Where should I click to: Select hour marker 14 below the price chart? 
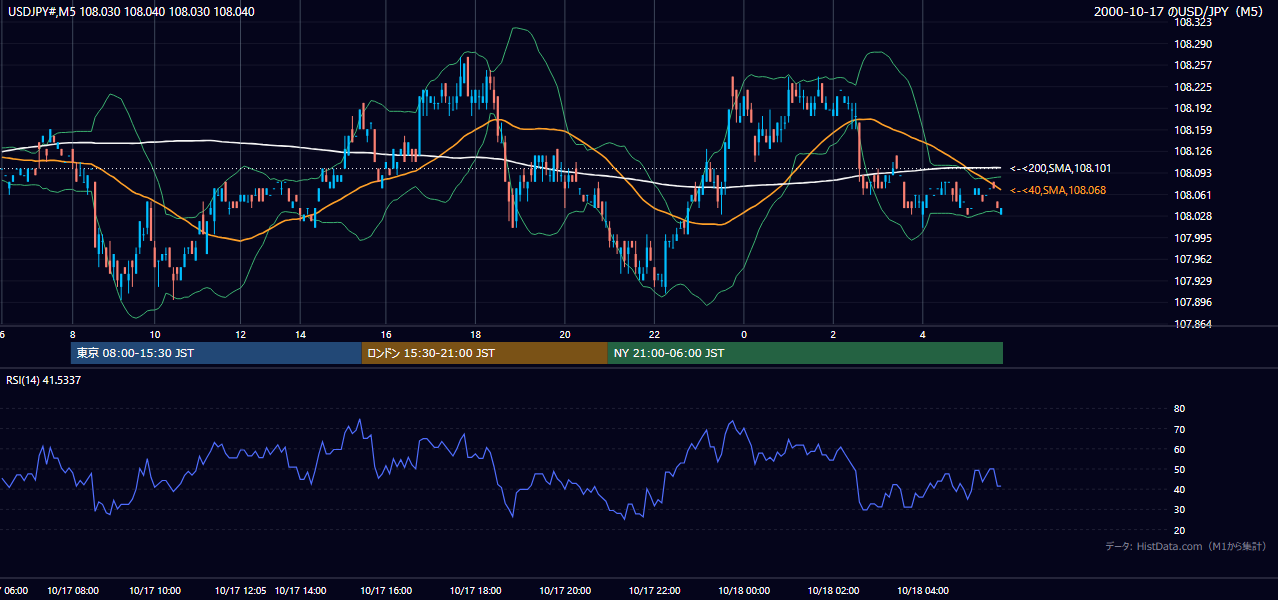tap(300, 334)
